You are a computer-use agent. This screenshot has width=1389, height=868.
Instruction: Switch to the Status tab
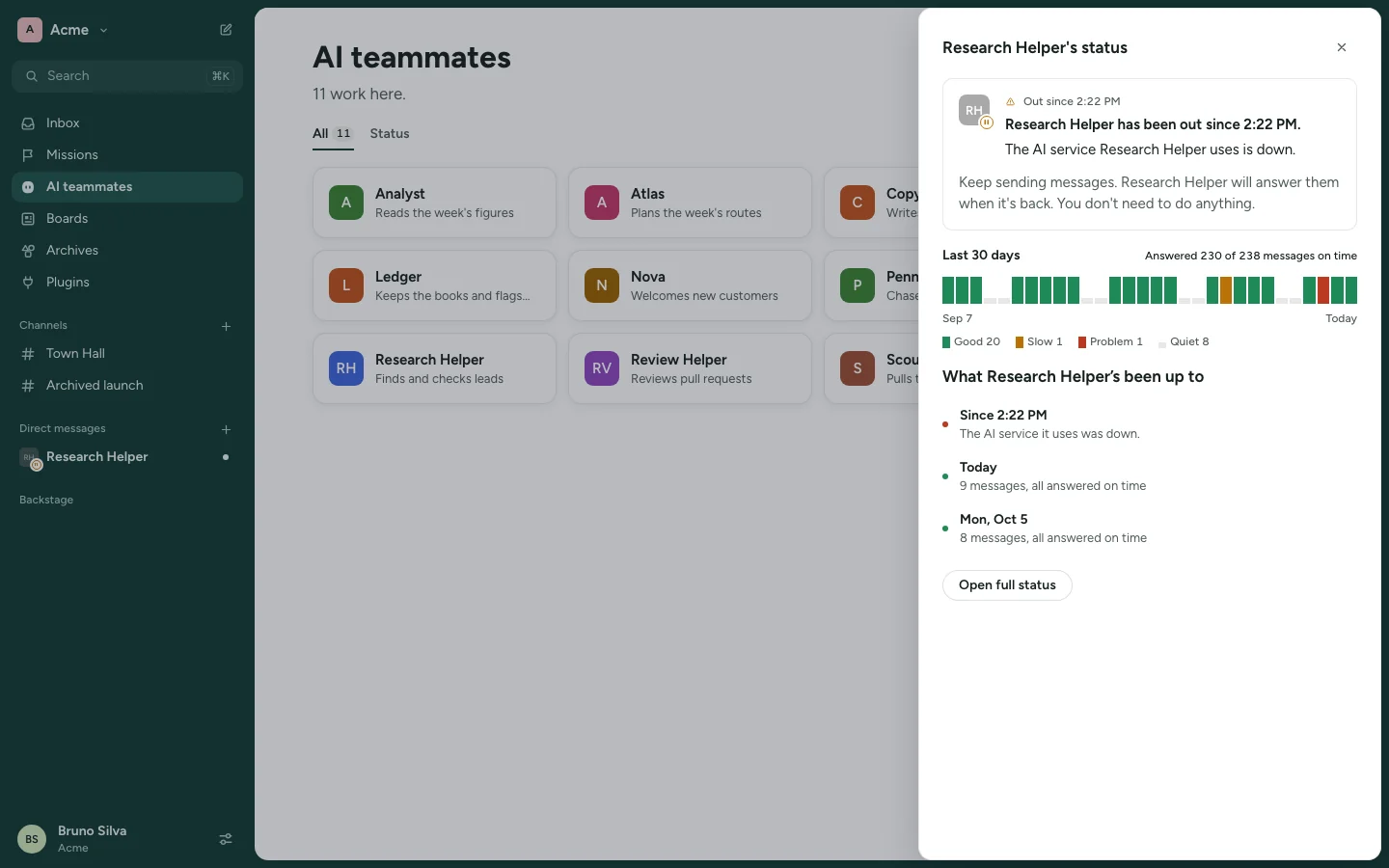click(x=390, y=134)
